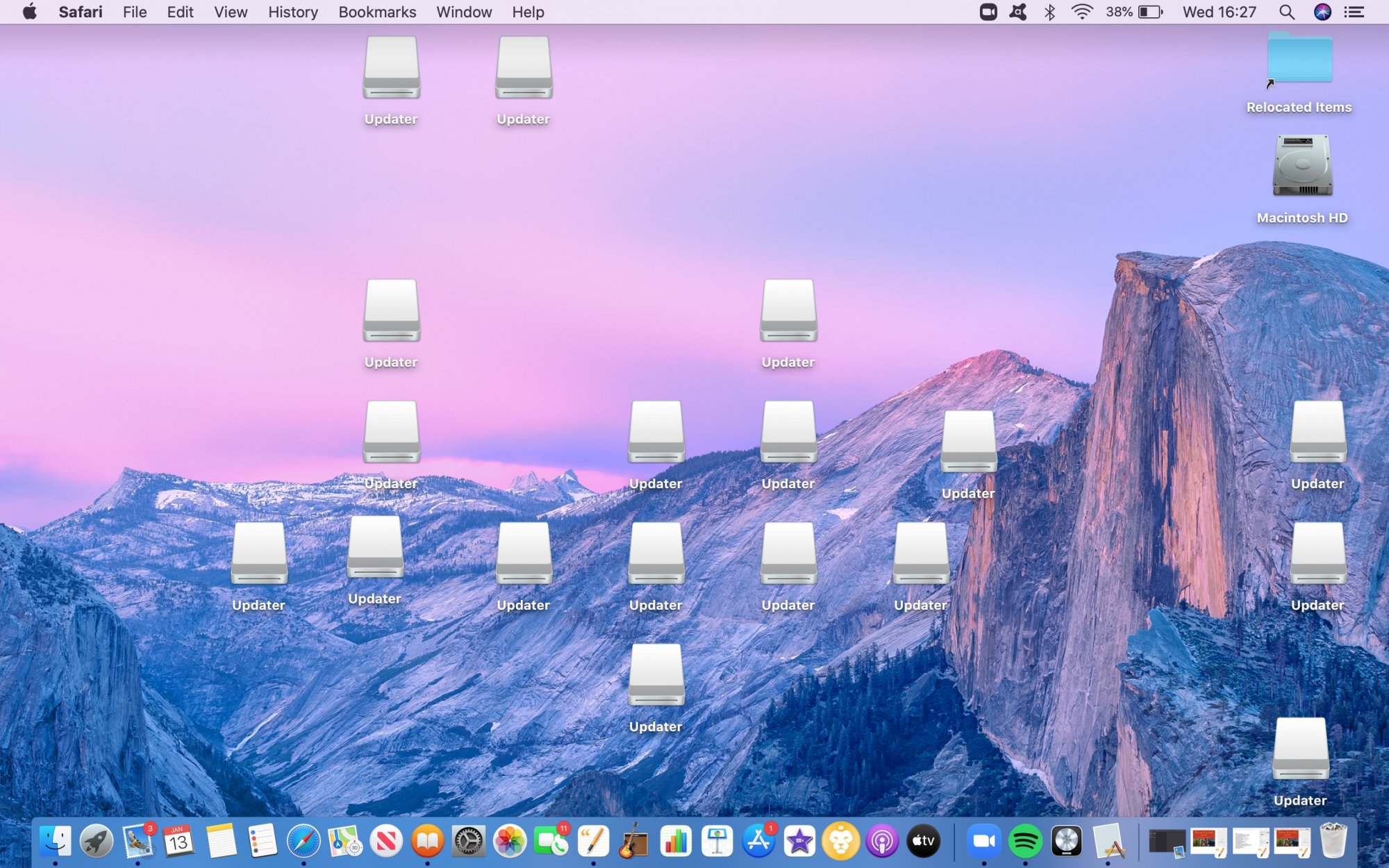Activate Siri from the menu bar

[x=1321, y=12]
